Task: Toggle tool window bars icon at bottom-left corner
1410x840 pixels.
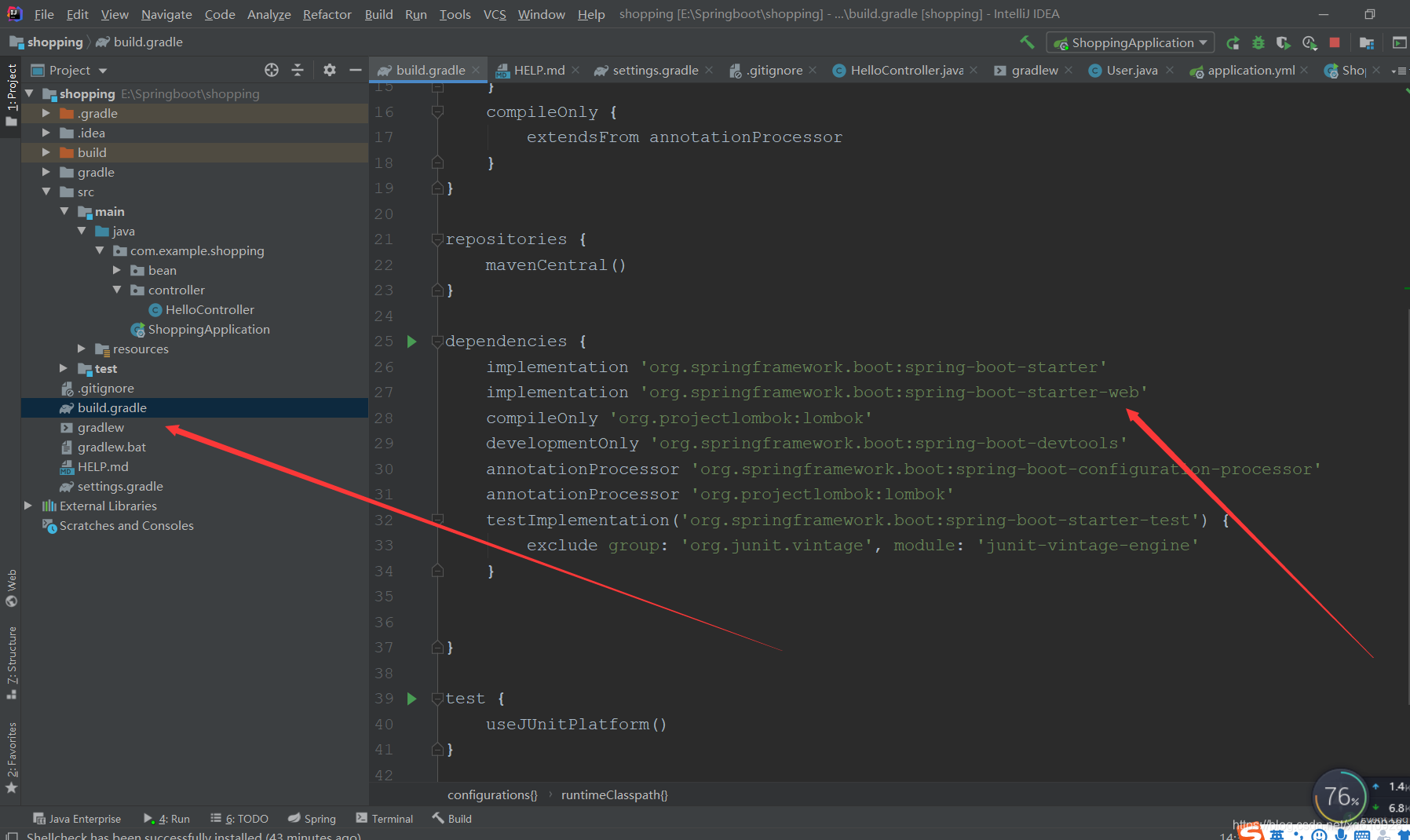Action: point(11,835)
